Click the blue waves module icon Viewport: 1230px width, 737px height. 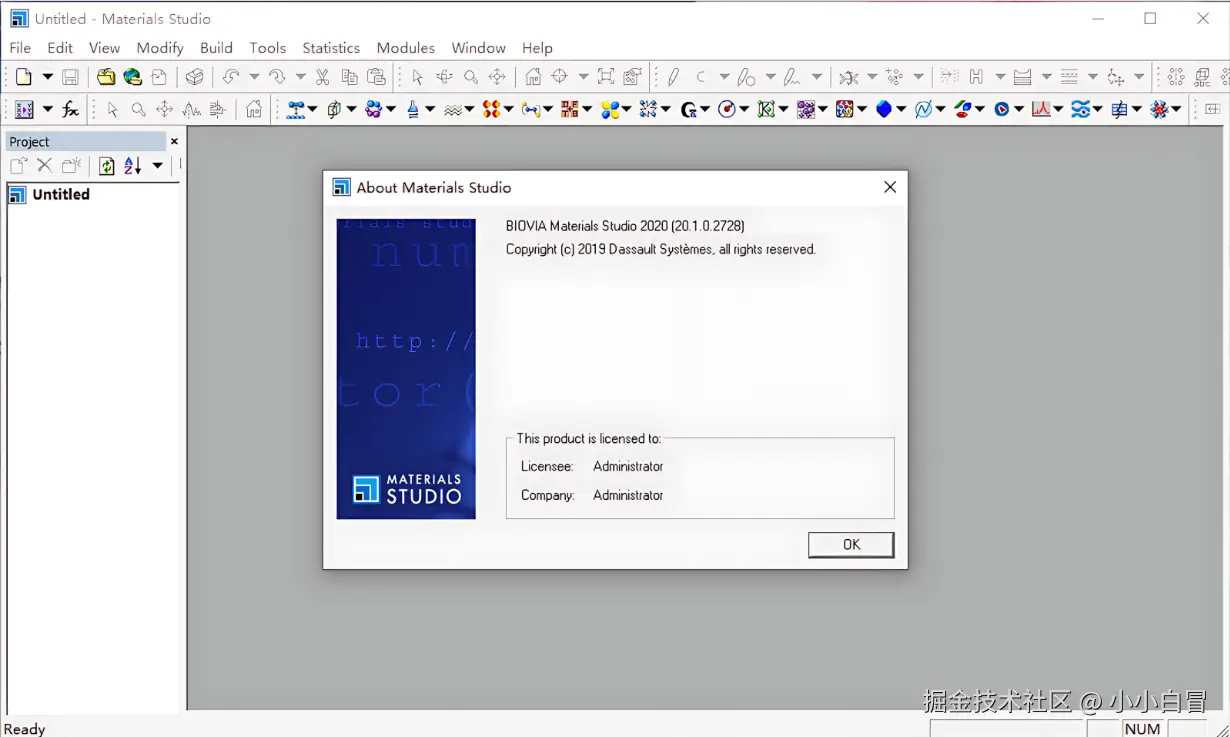point(1080,110)
